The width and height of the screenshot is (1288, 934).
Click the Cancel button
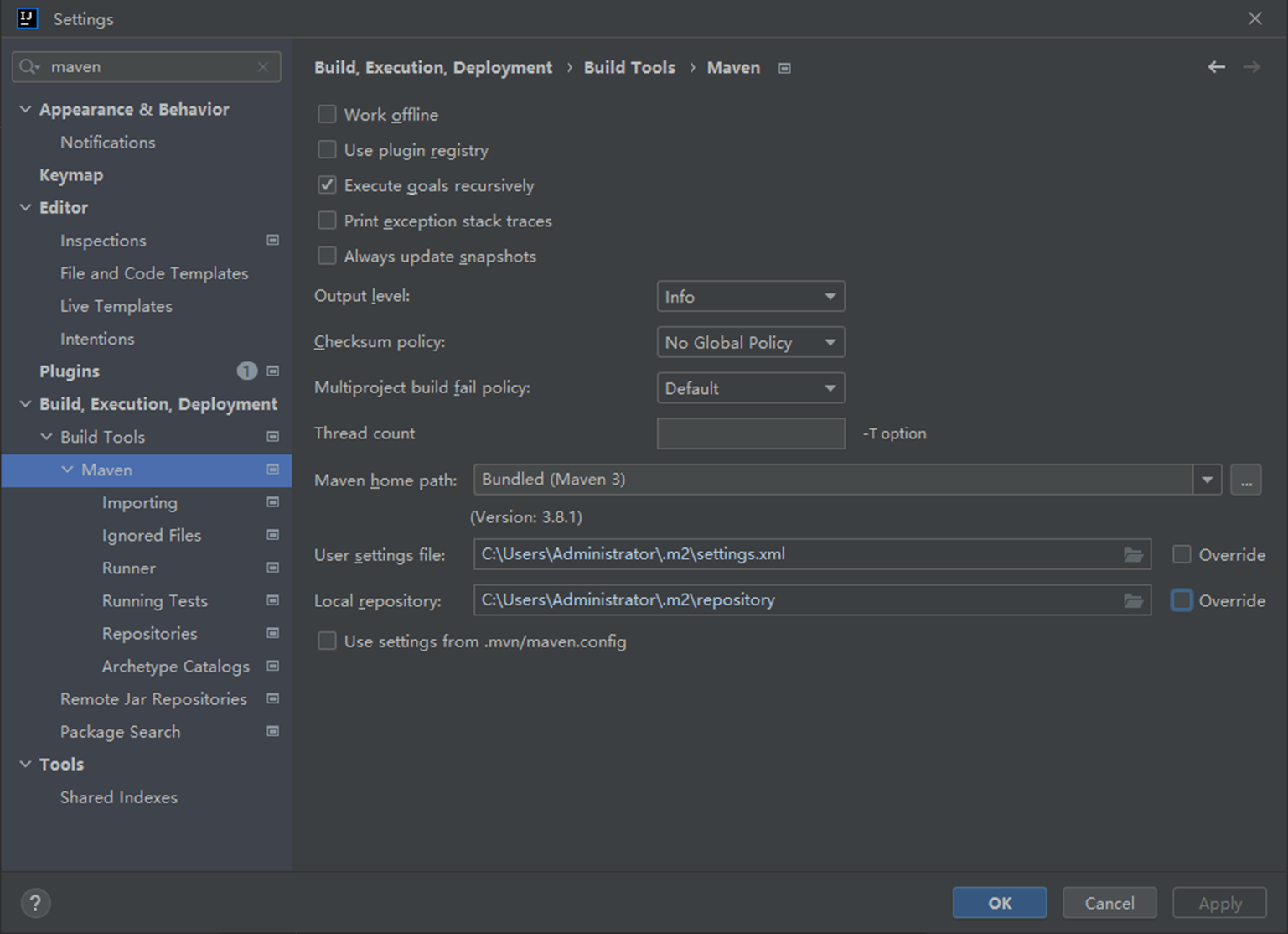pos(1110,903)
